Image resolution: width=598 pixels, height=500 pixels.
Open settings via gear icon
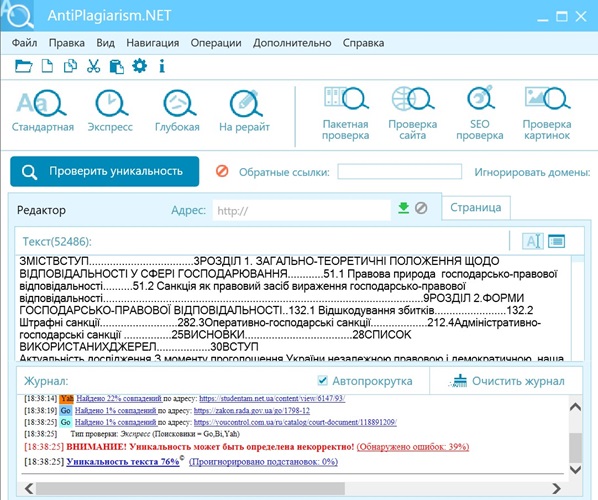click(x=139, y=66)
